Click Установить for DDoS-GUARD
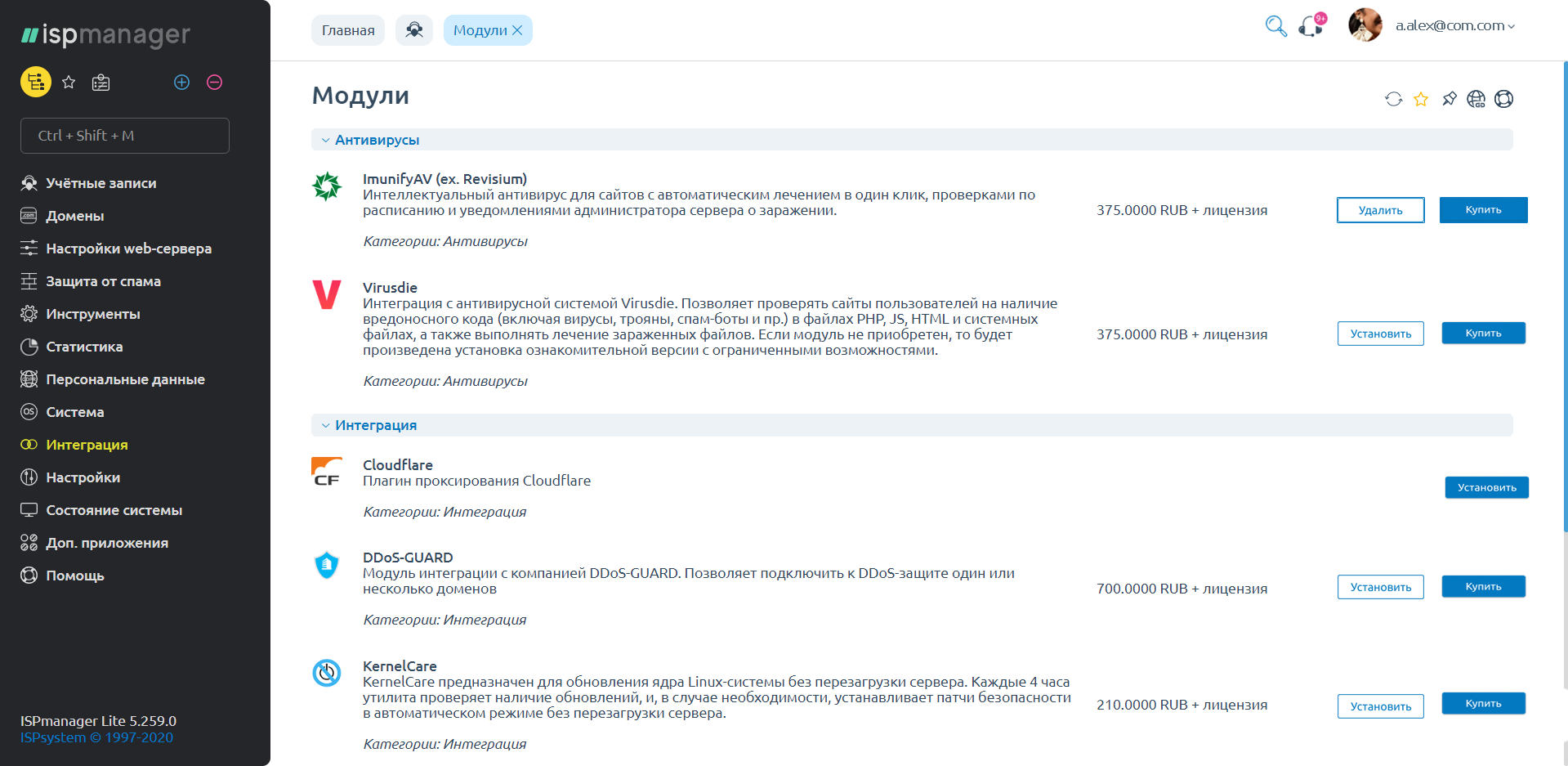The image size is (1568, 766). pos(1381,587)
